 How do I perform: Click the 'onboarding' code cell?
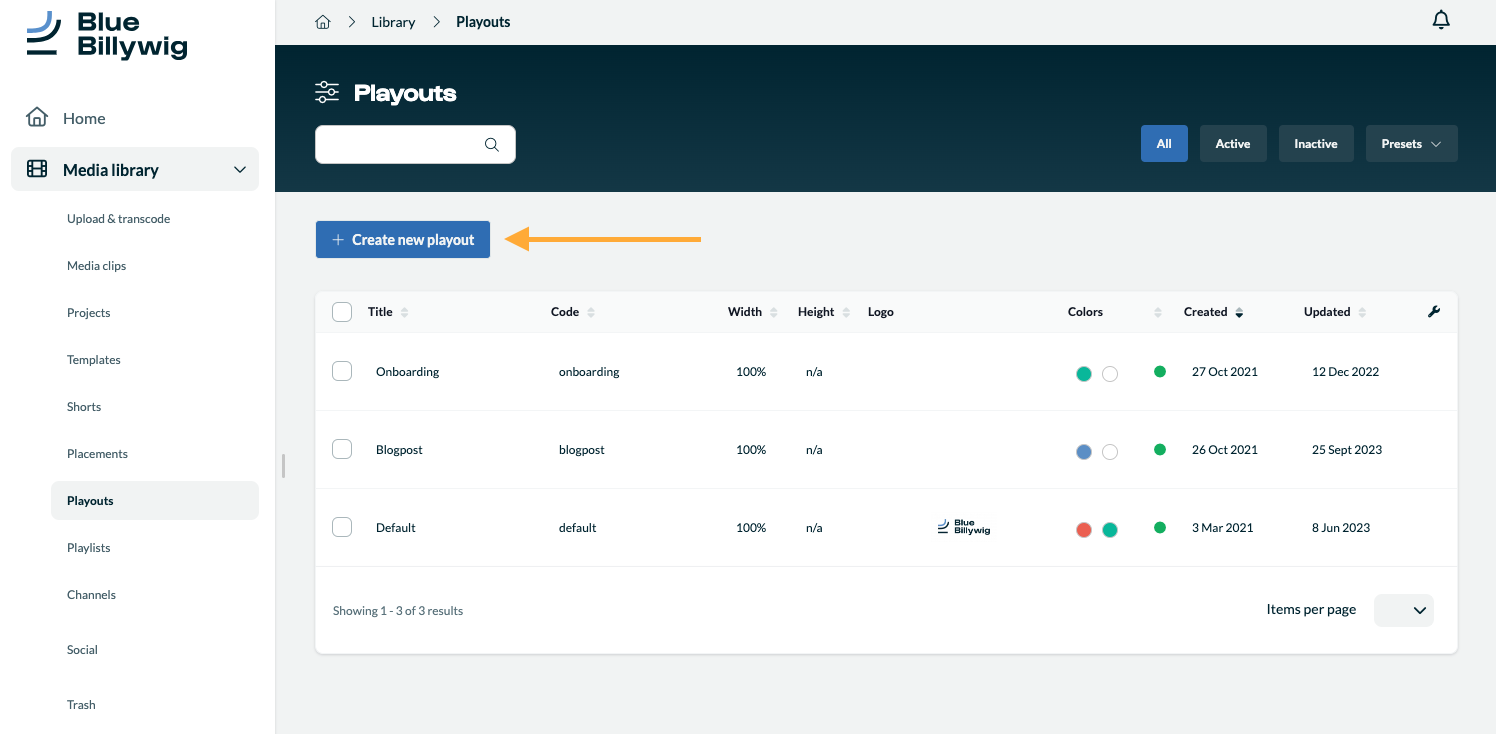coord(589,372)
